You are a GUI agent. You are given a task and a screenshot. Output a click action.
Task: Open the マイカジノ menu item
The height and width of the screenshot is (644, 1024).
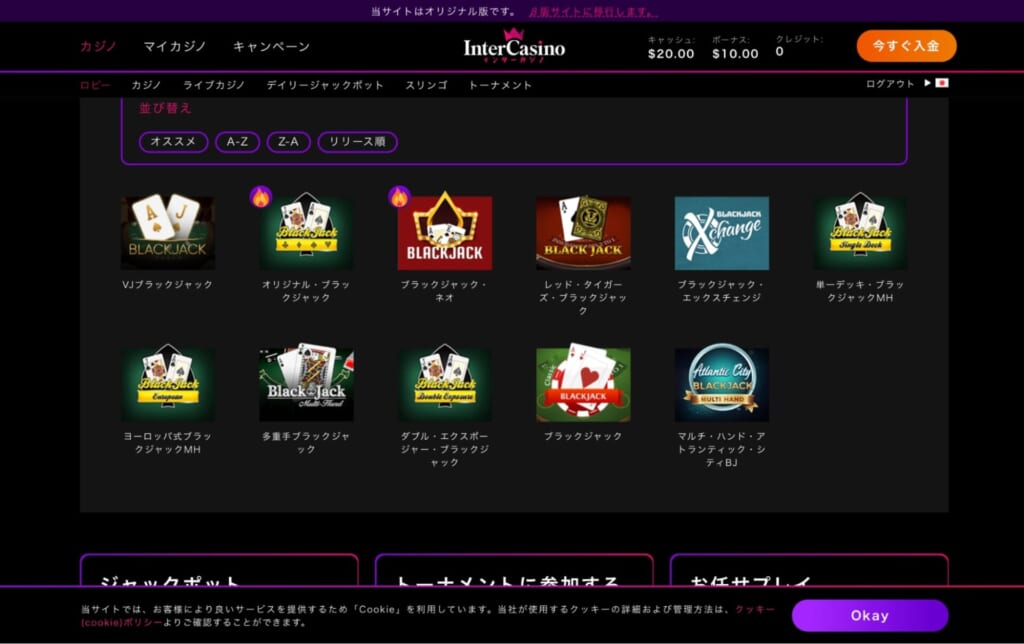click(x=174, y=46)
